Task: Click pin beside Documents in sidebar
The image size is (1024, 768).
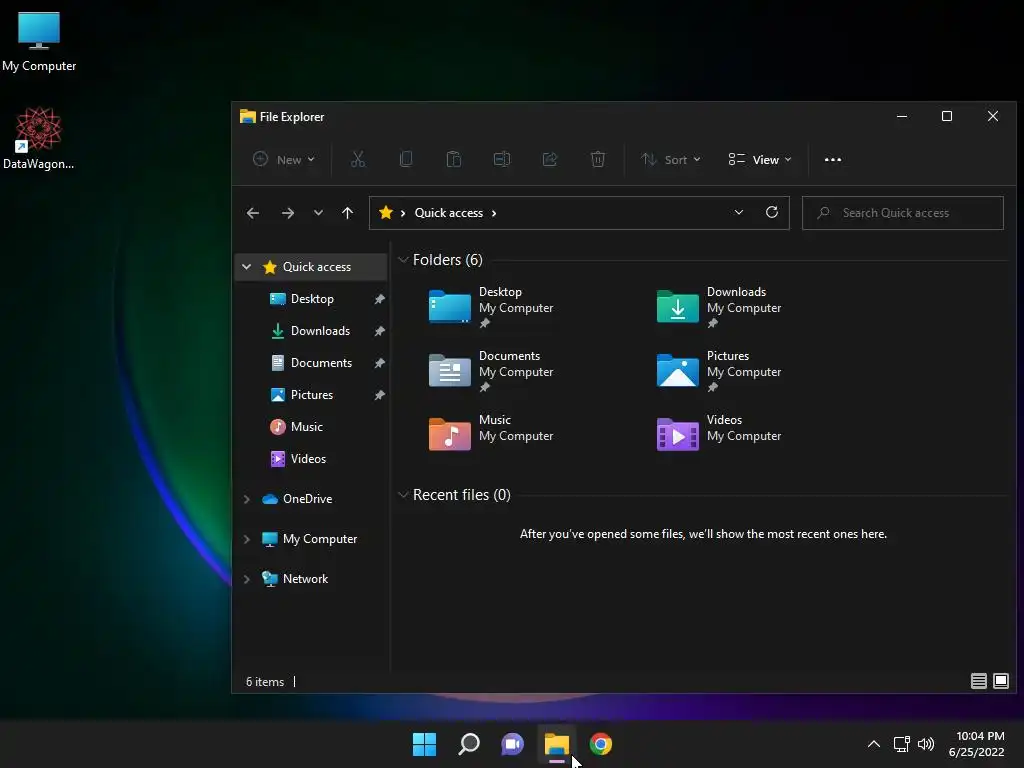Action: pyautogui.click(x=379, y=362)
